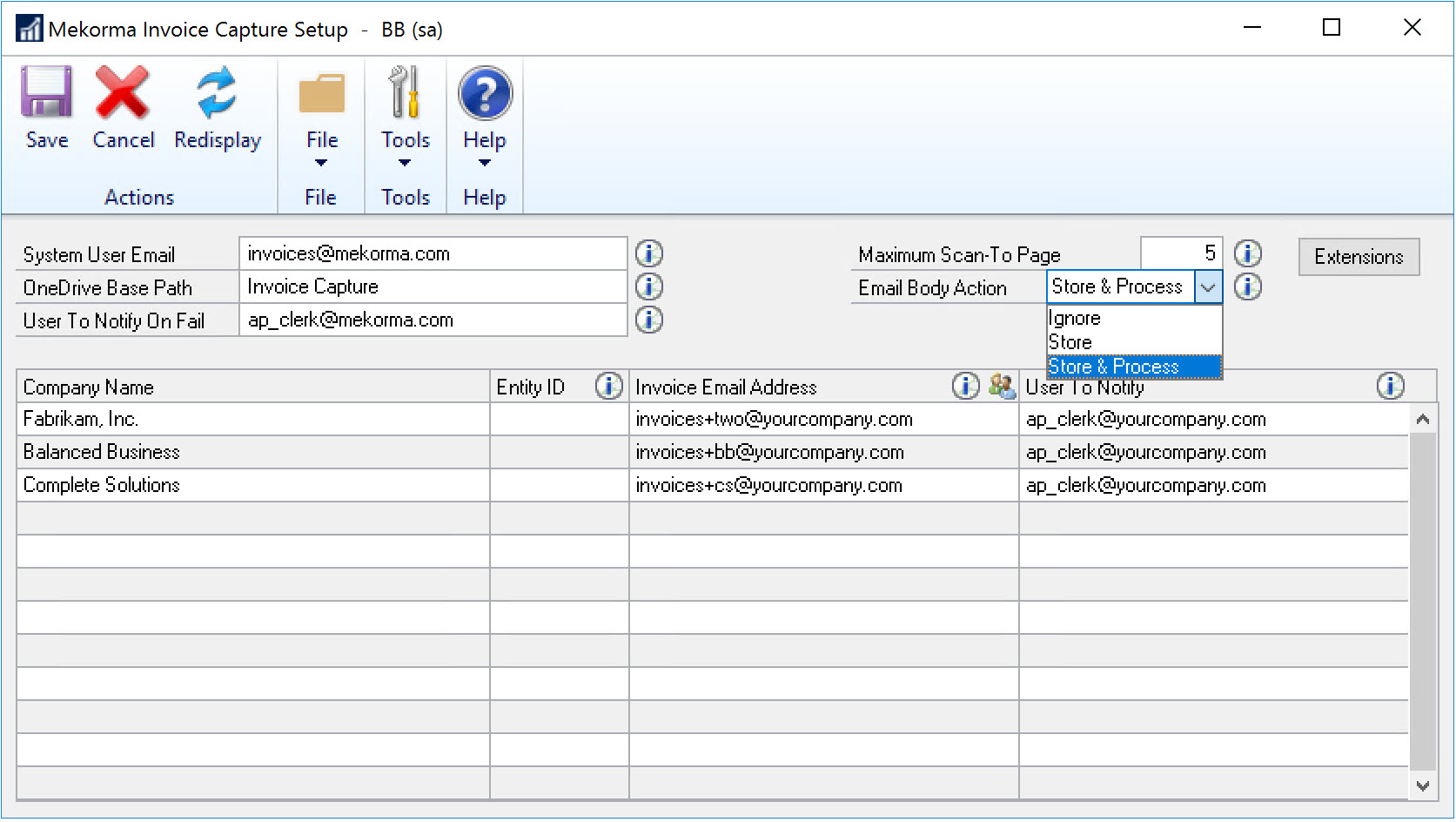
Task: Click the Save floppy disk icon
Action: 46,93
